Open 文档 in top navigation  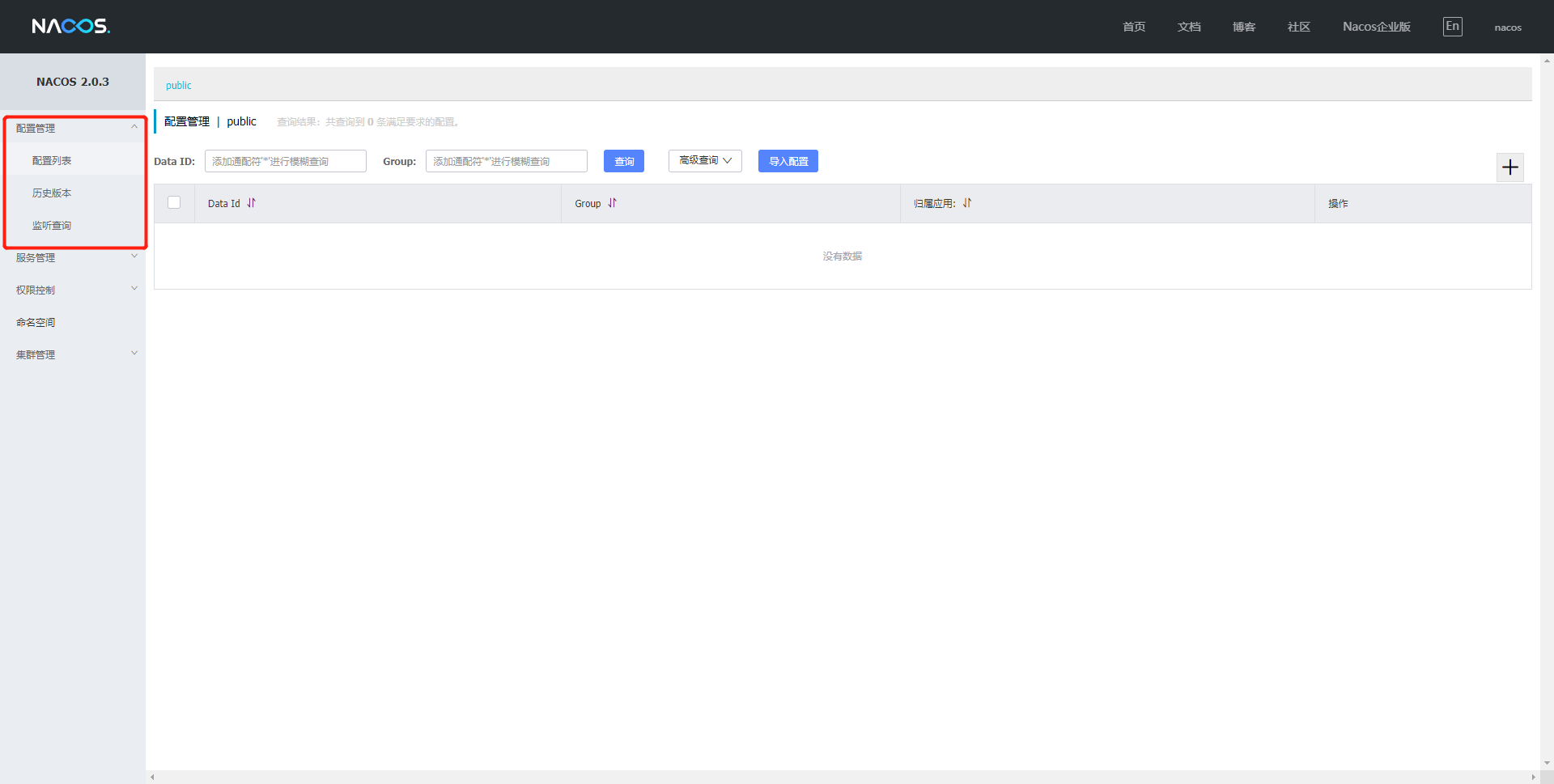1189,27
